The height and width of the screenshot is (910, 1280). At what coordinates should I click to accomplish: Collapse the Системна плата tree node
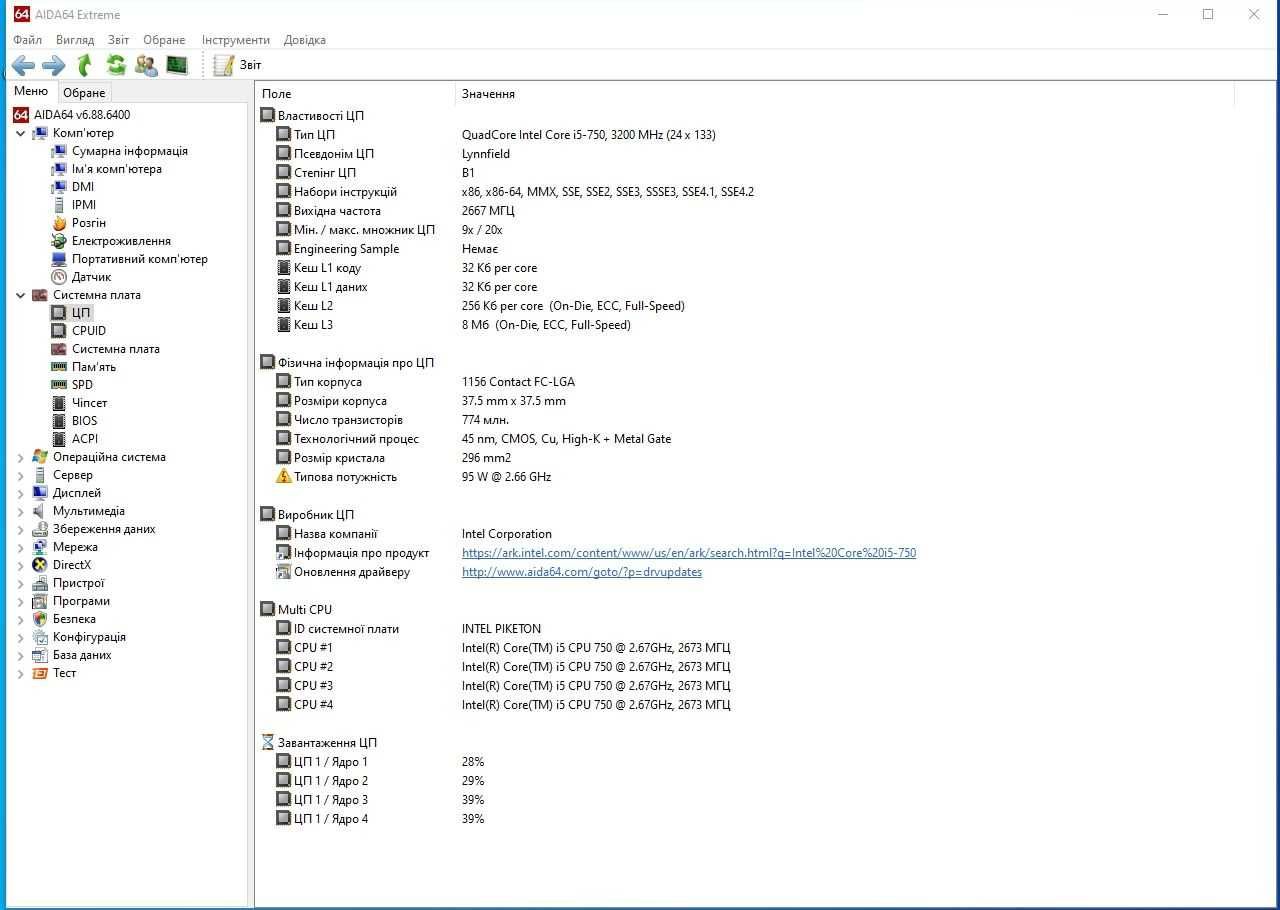tap(20, 295)
